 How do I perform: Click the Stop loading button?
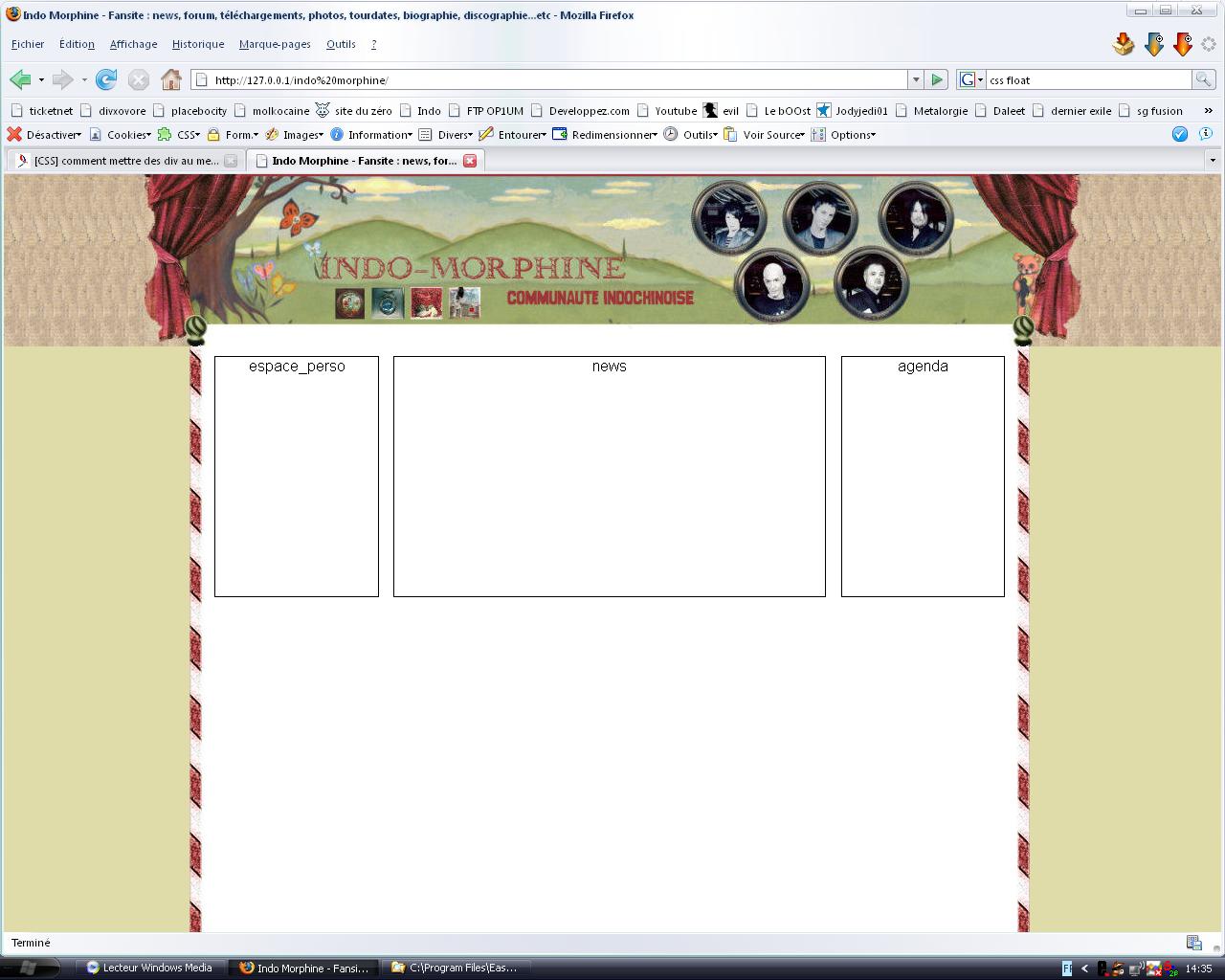pyautogui.click(x=139, y=79)
